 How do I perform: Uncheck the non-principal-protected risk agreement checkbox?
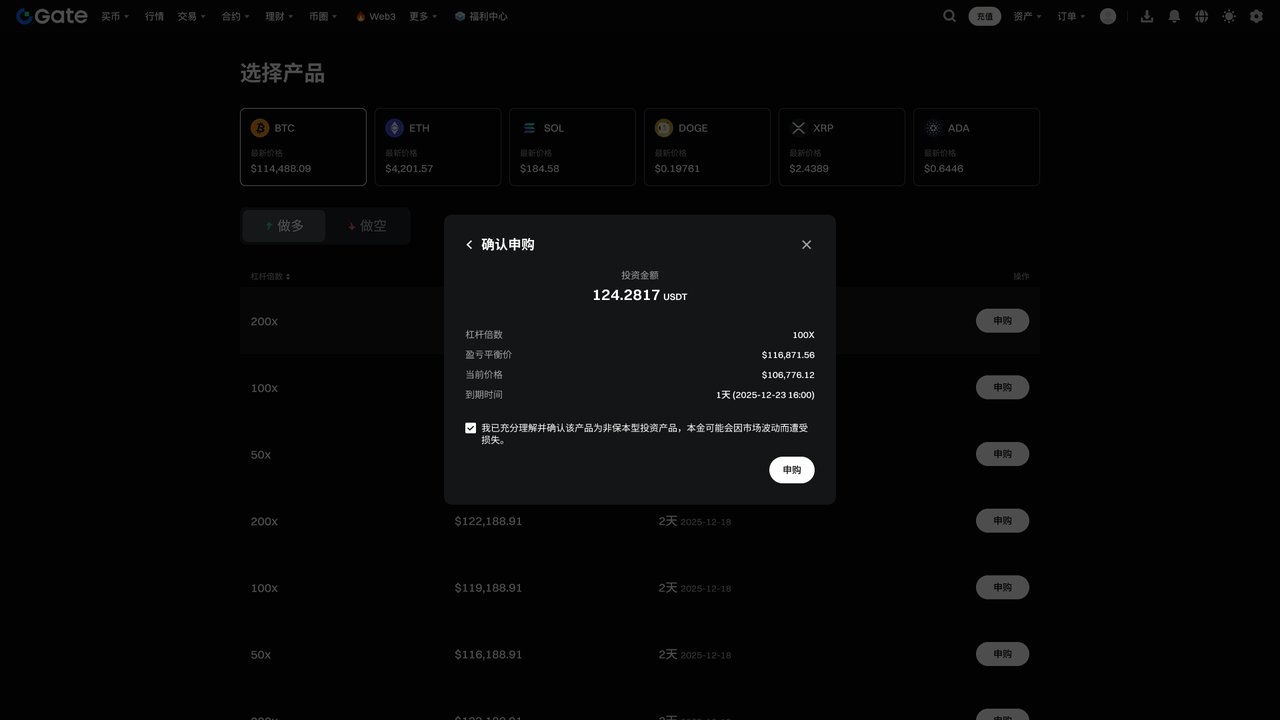(x=471, y=428)
